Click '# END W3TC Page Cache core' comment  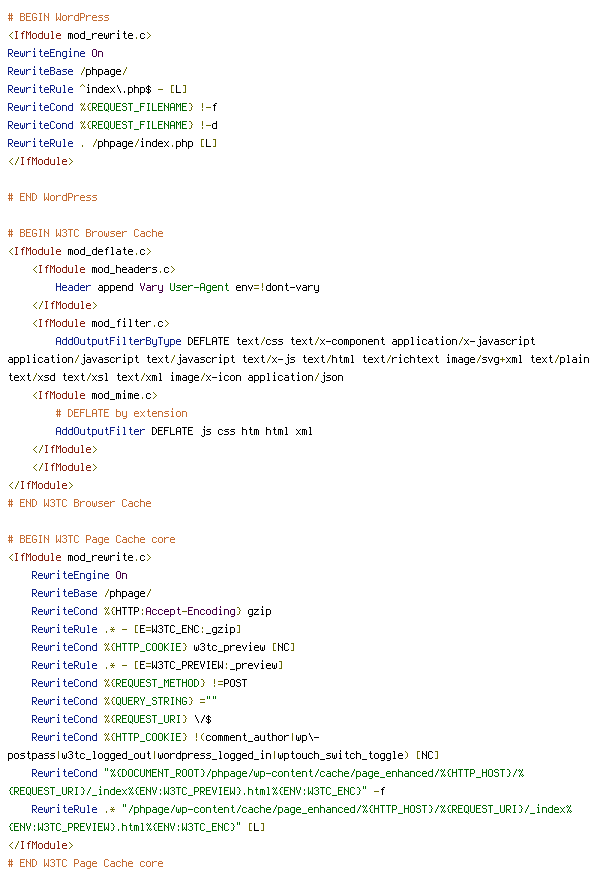point(85,863)
